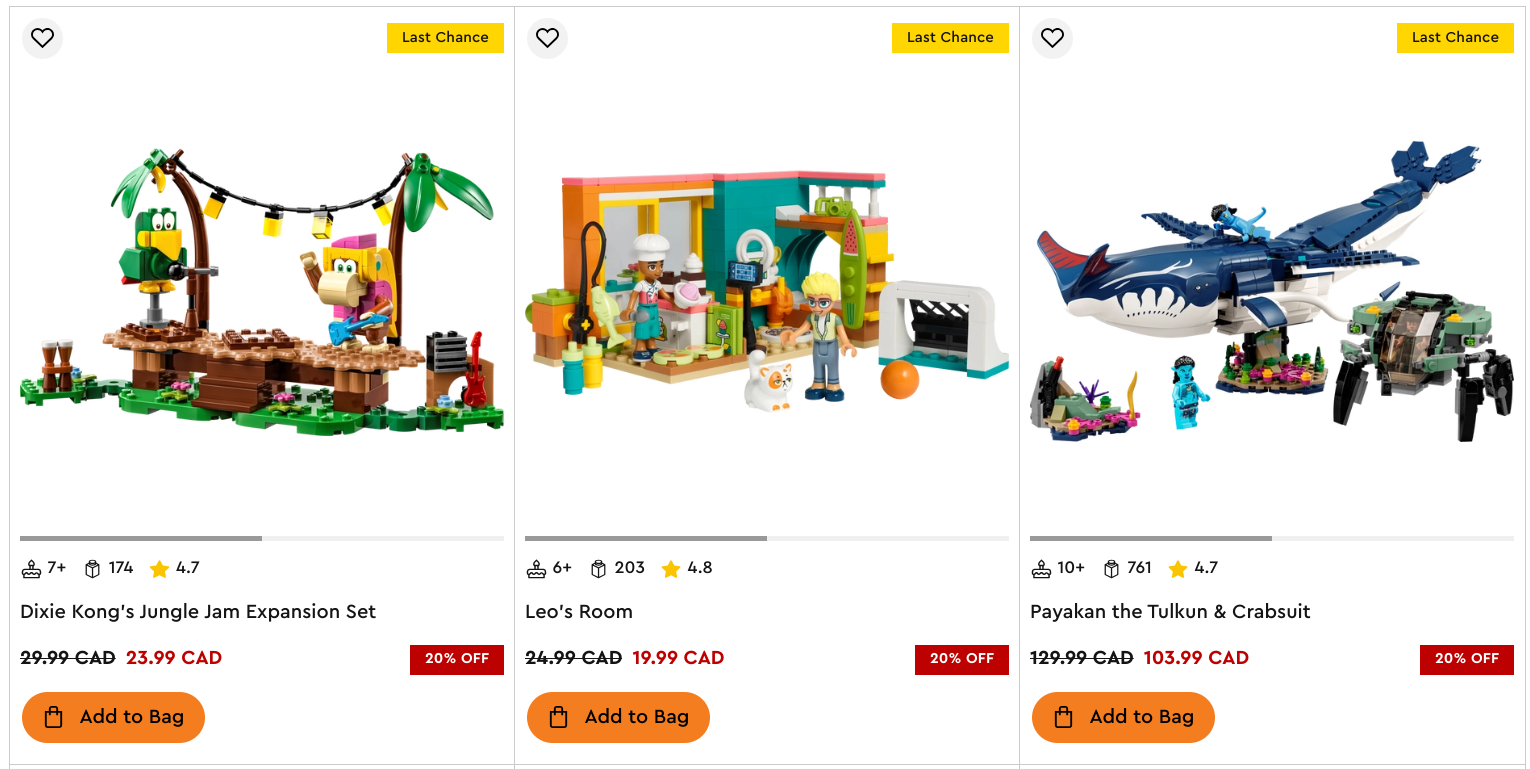1530x769 pixels.
Task: Toggle wishlist heart for Payakan the Tulkun
Action: pos(1052,38)
